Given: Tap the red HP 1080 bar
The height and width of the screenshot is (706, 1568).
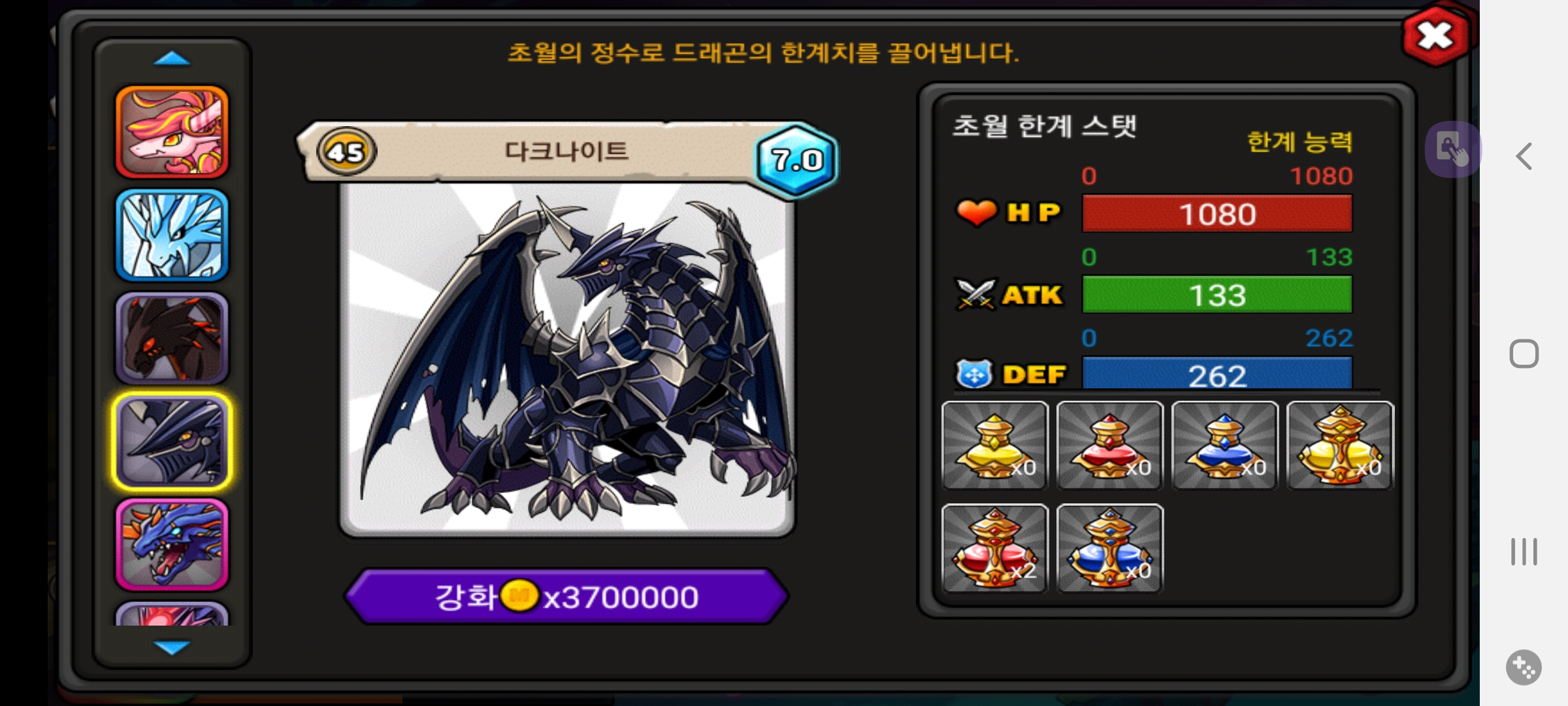Looking at the screenshot, I should 1217,214.
